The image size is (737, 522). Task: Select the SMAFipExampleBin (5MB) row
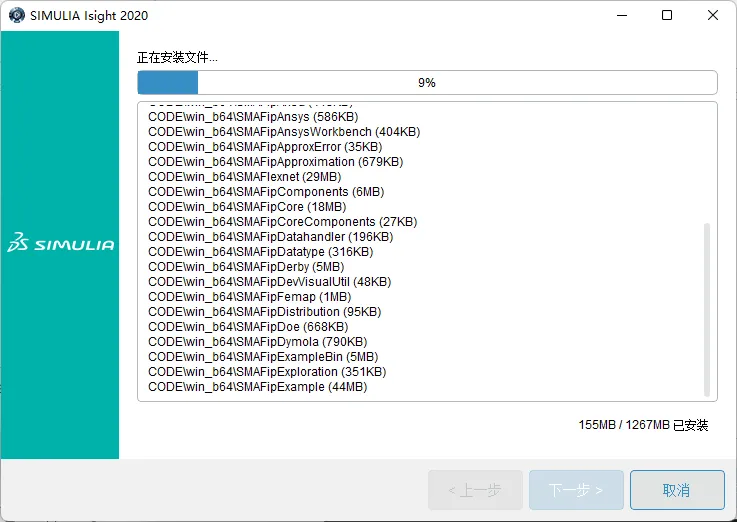click(263, 357)
